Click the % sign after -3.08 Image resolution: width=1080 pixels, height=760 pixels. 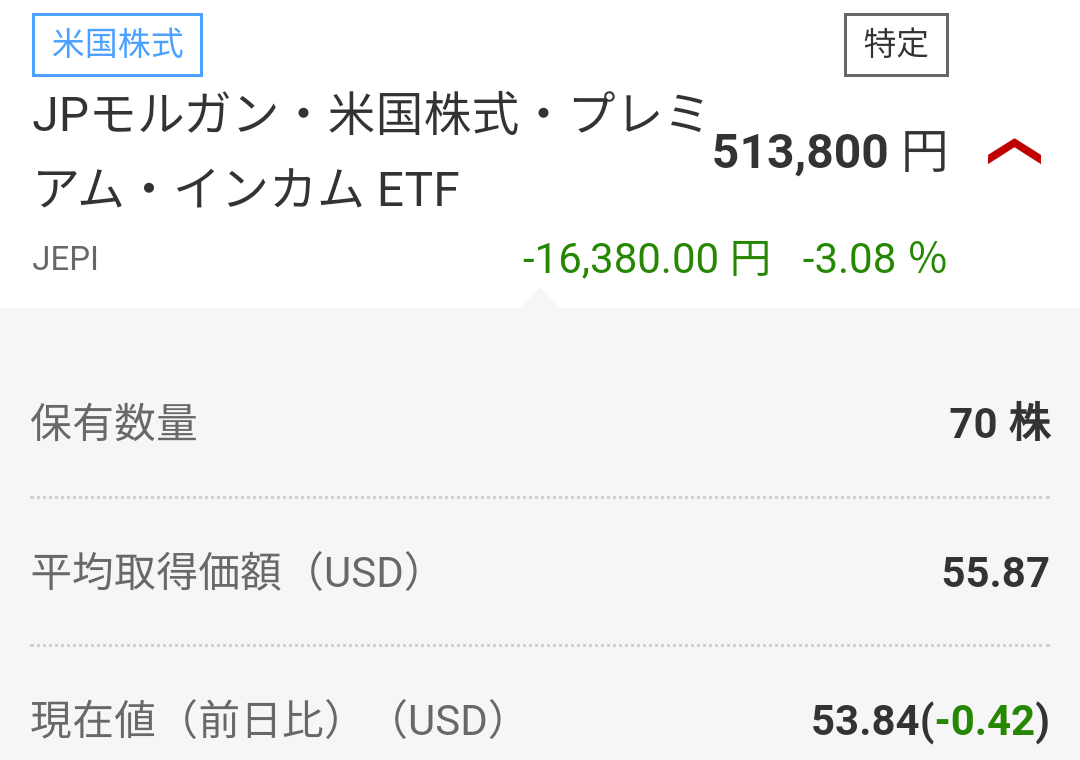[x=928, y=259]
